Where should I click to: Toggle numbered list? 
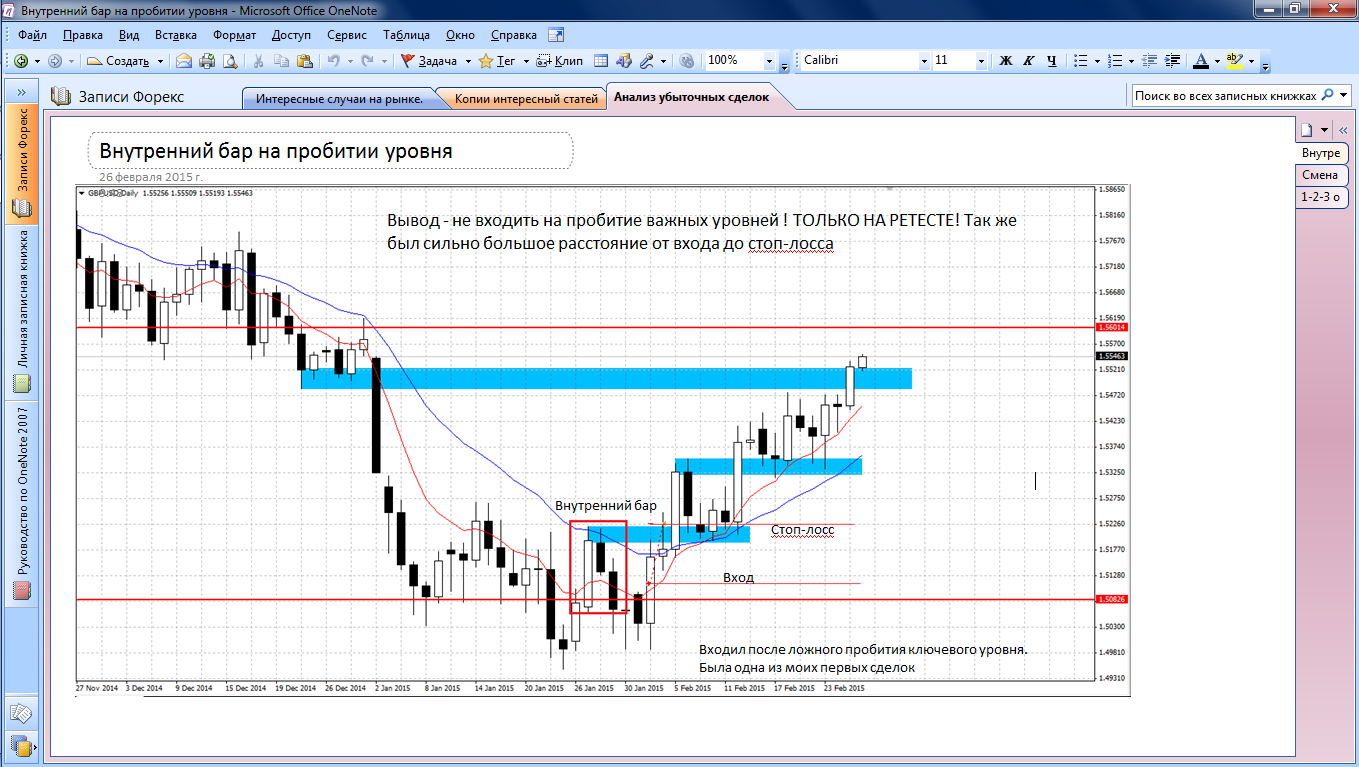pyautogui.click(x=1116, y=61)
